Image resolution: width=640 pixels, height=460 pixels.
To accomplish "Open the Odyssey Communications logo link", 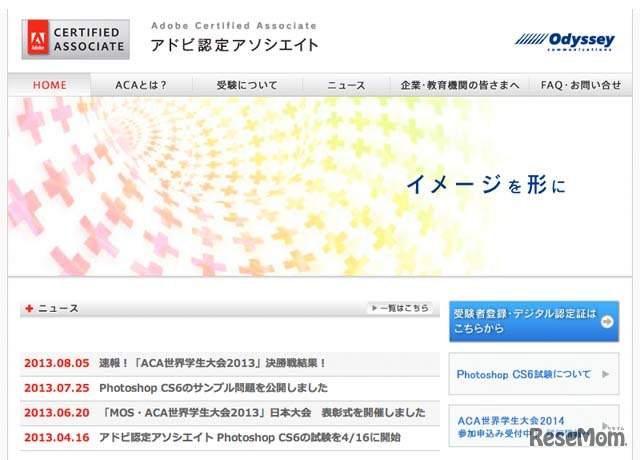I will pos(564,41).
